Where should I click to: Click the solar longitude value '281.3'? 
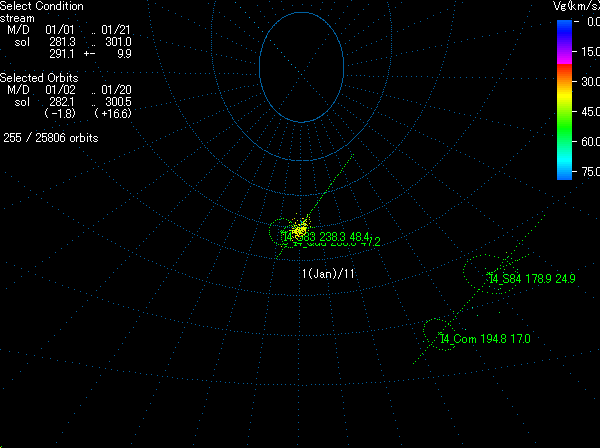(62, 42)
